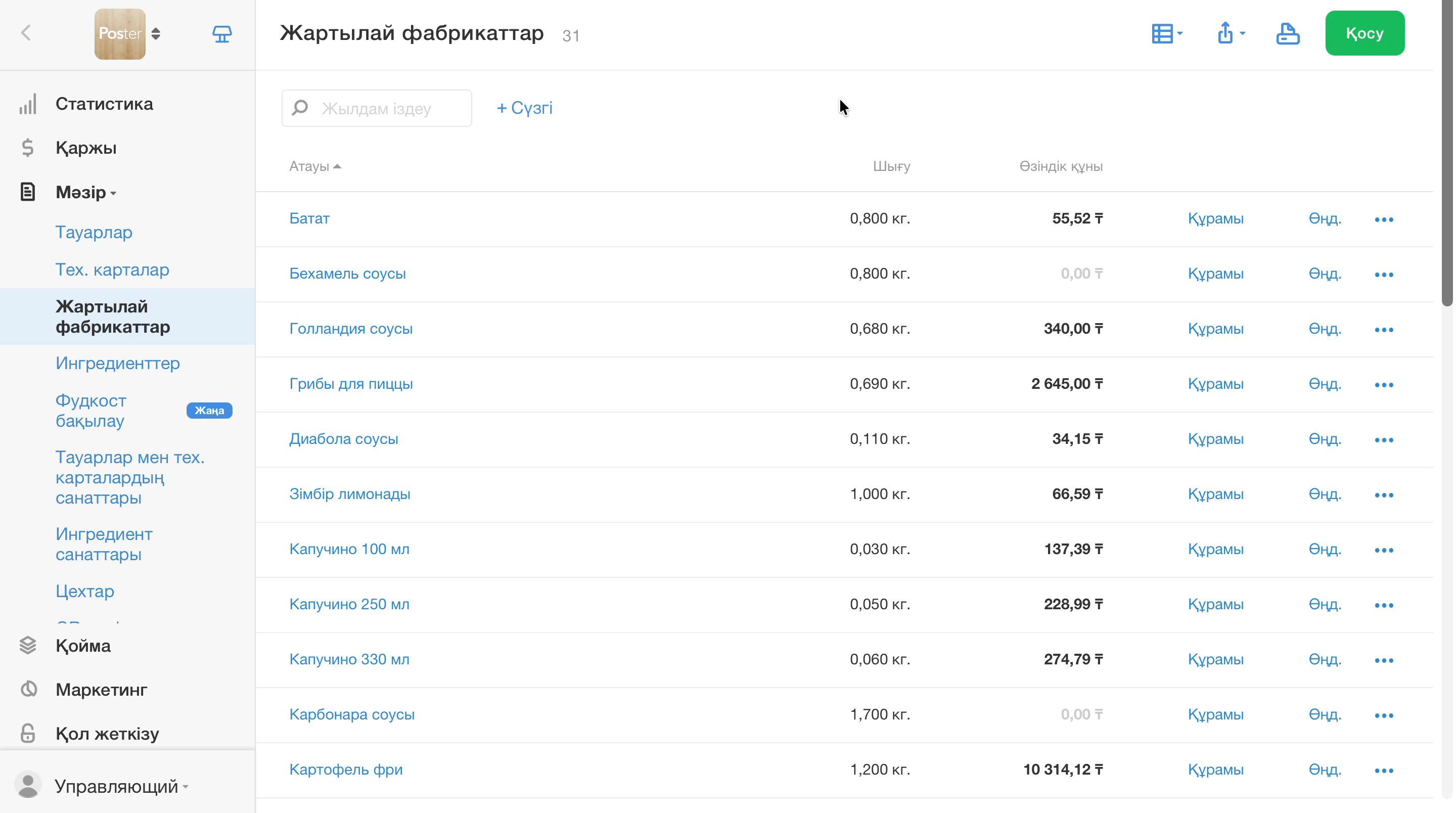The height and width of the screenshot is (813, 1456).
Task: Open the POS terminal icon
Action: coord(221,34)
